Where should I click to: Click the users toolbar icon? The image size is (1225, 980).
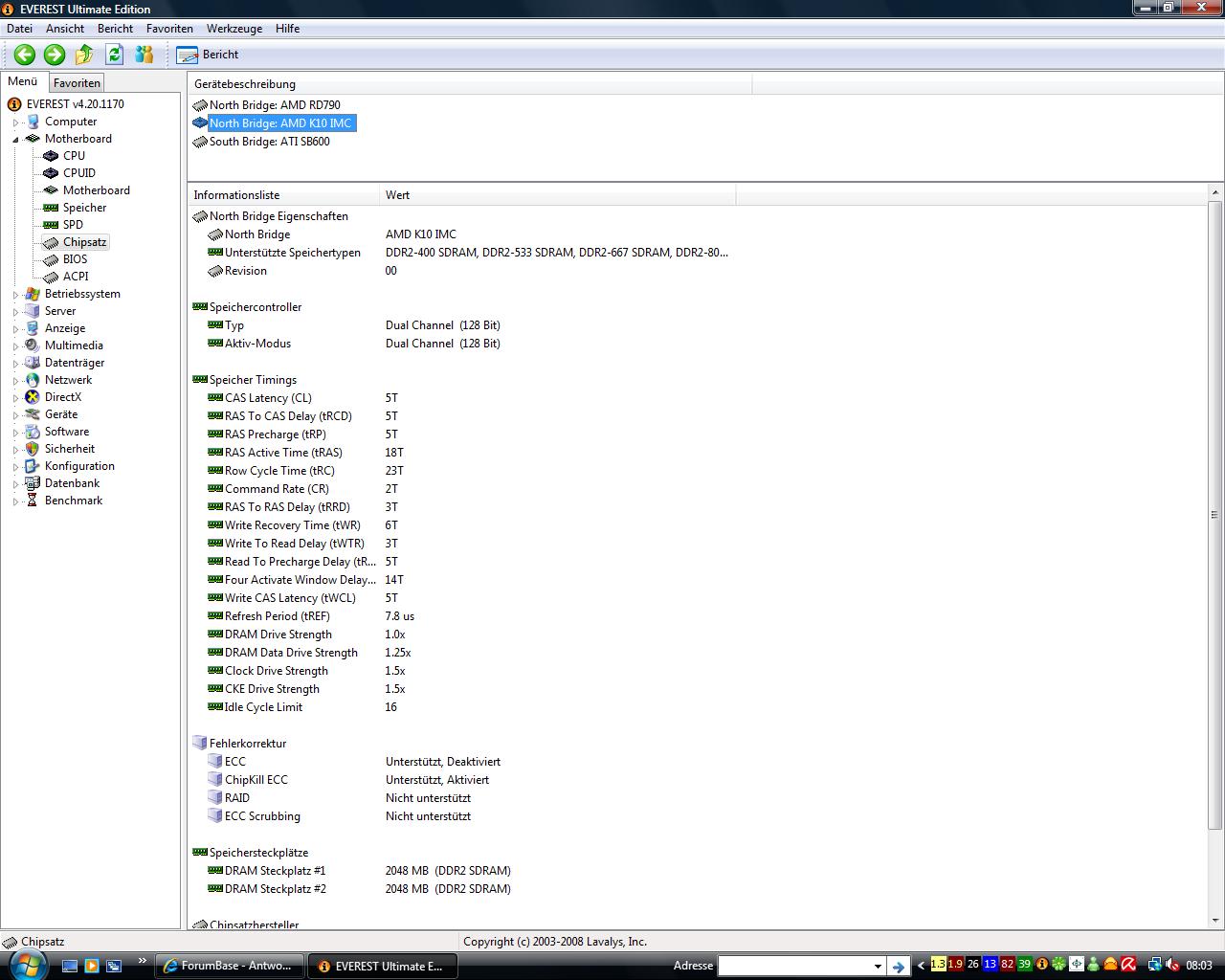coord(144,55)
